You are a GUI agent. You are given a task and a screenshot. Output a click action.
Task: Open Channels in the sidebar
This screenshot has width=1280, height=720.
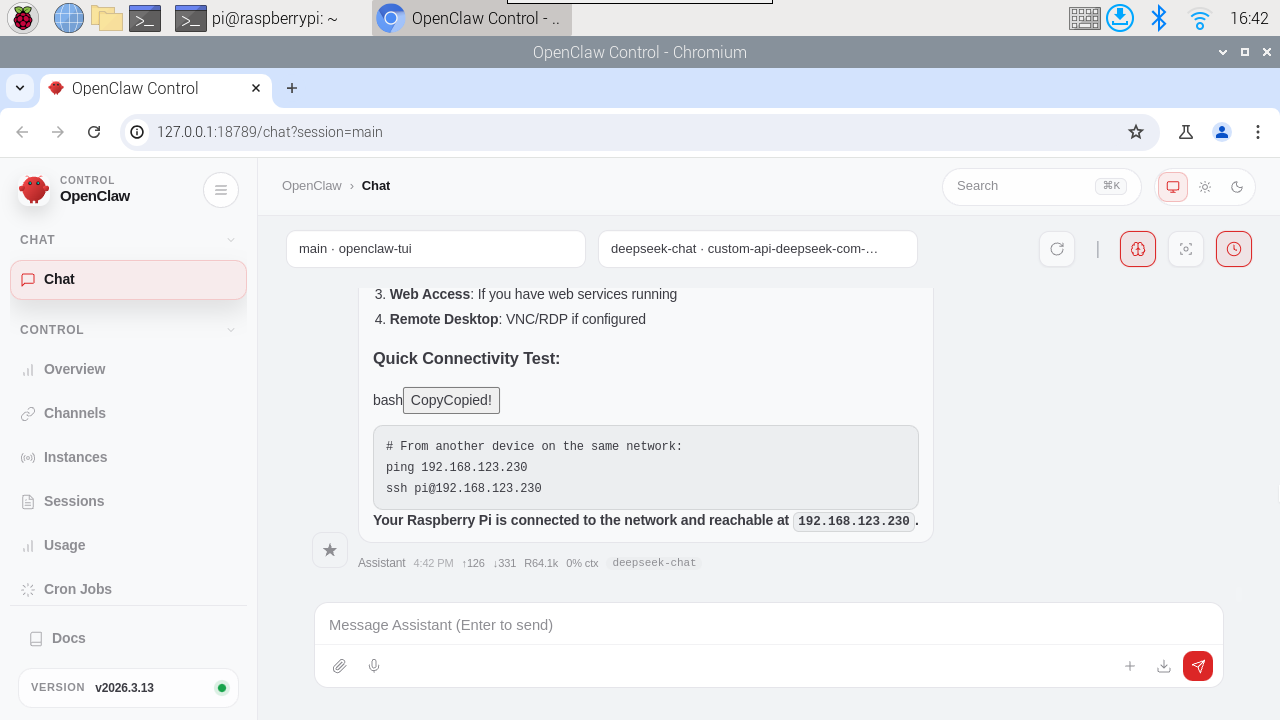click(128, 413)
